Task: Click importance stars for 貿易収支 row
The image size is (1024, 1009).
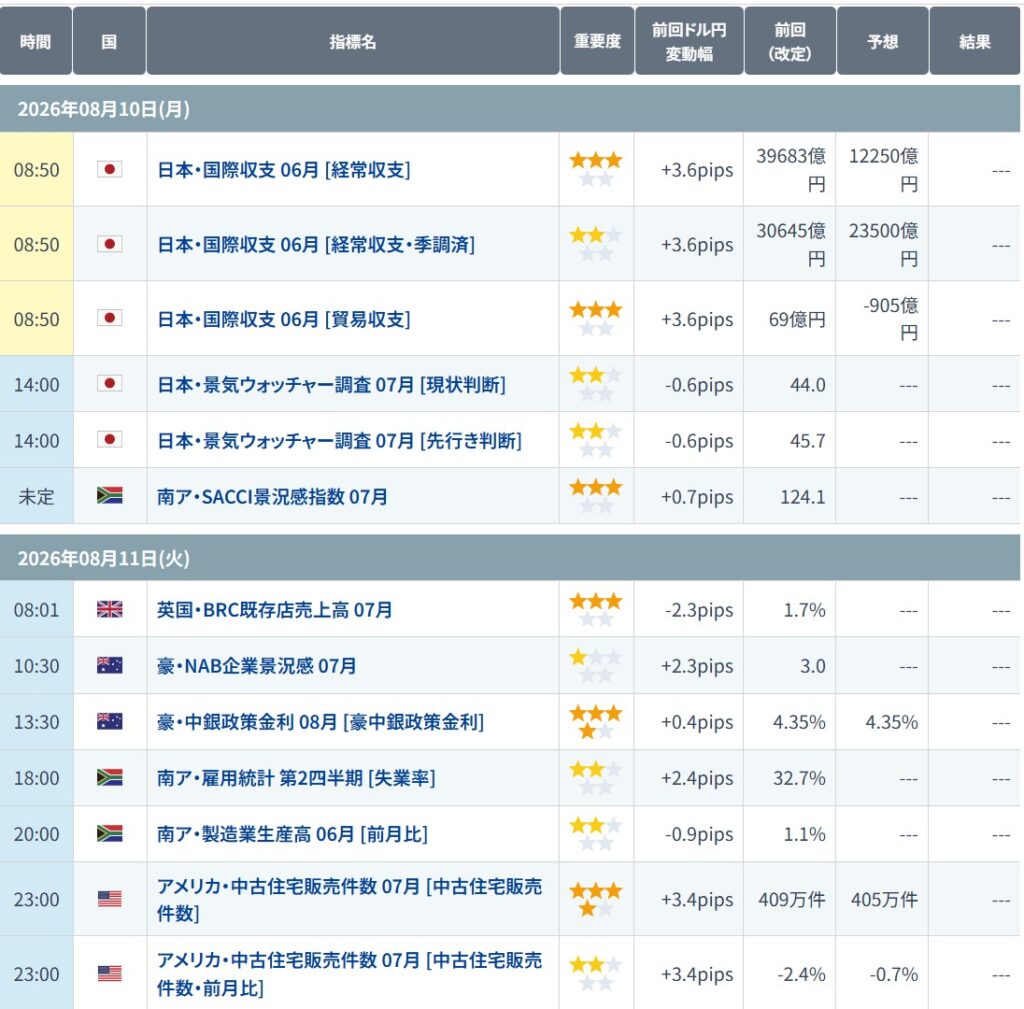Action: [x=596, y=318]
